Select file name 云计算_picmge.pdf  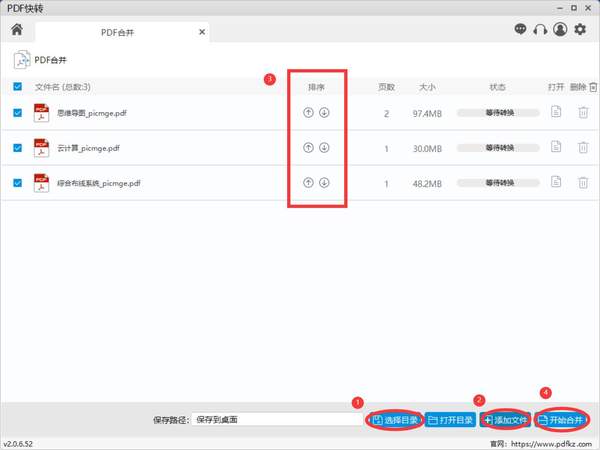pyautogui.click(x=88, y=148)
